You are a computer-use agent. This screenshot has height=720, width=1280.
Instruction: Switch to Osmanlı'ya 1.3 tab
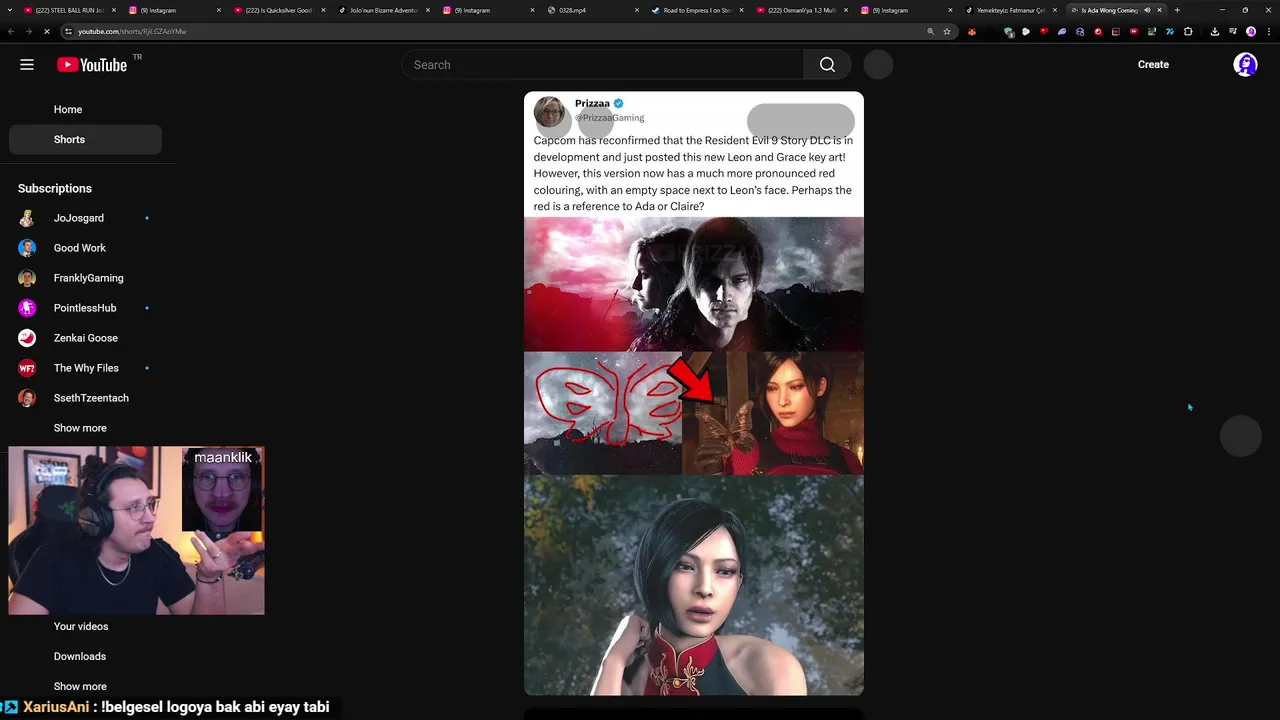(x=803, y=10)
